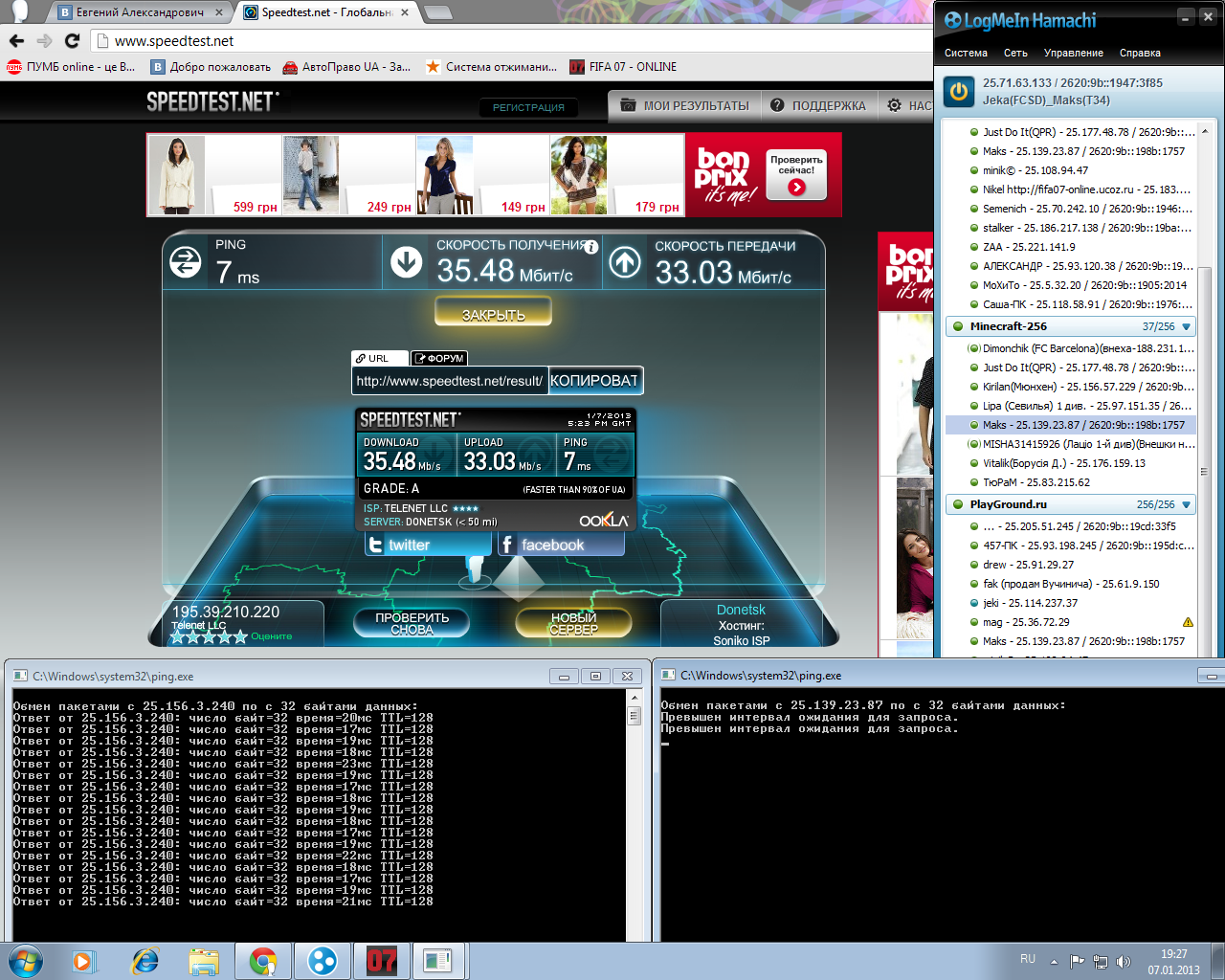Click the КОПИРОВАТЬ button

coord(595,381)
